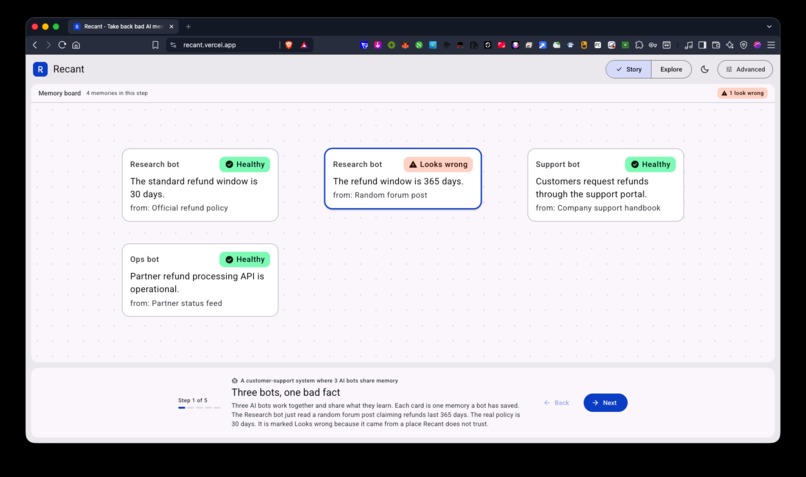Select the '365 days' Research bot card
The width and height of the screenshot is (806, 477).
[402, 179]
